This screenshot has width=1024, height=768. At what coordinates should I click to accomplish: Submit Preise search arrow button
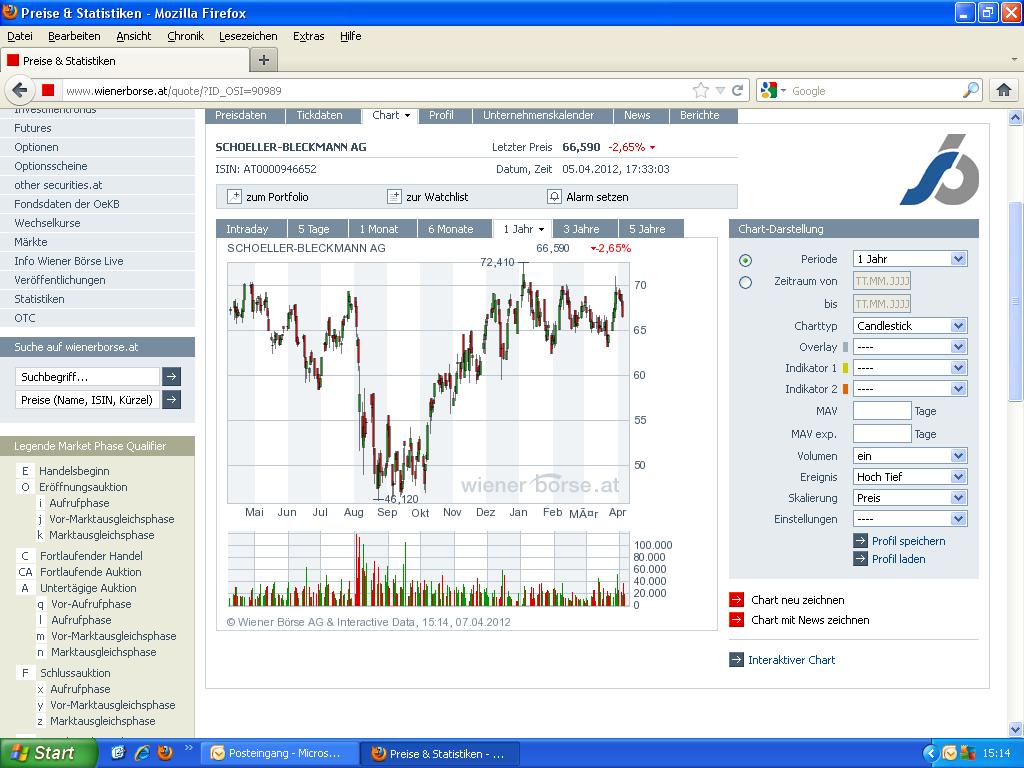pos(171,399)
